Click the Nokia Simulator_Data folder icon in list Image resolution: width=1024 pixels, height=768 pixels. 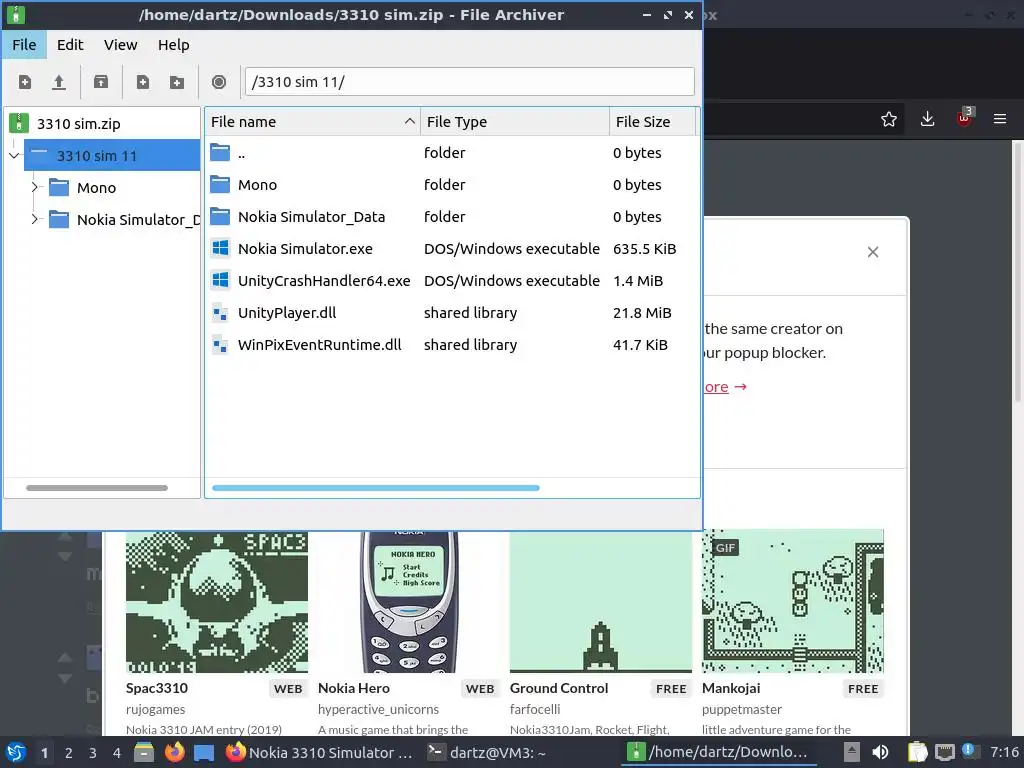[x=220, y=216]
